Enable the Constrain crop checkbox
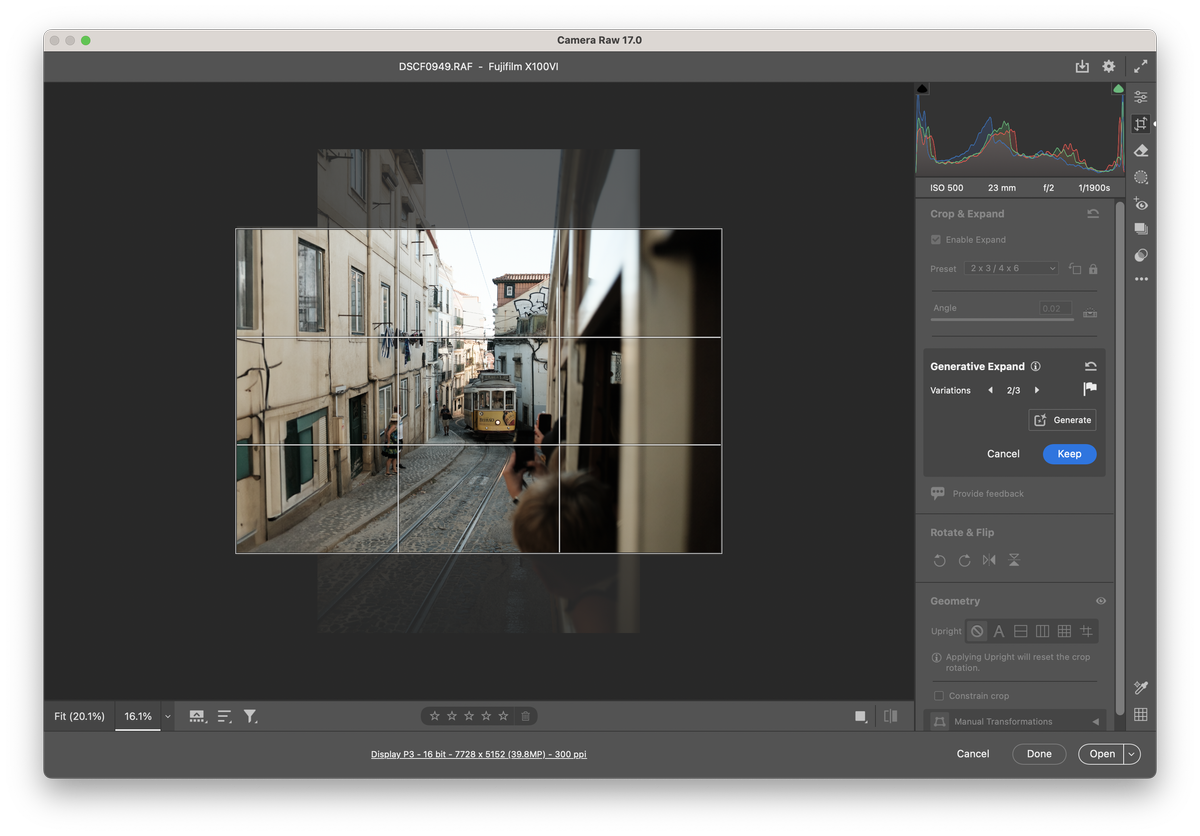The height and width of the screenshot is (836, 1200). 938,695
